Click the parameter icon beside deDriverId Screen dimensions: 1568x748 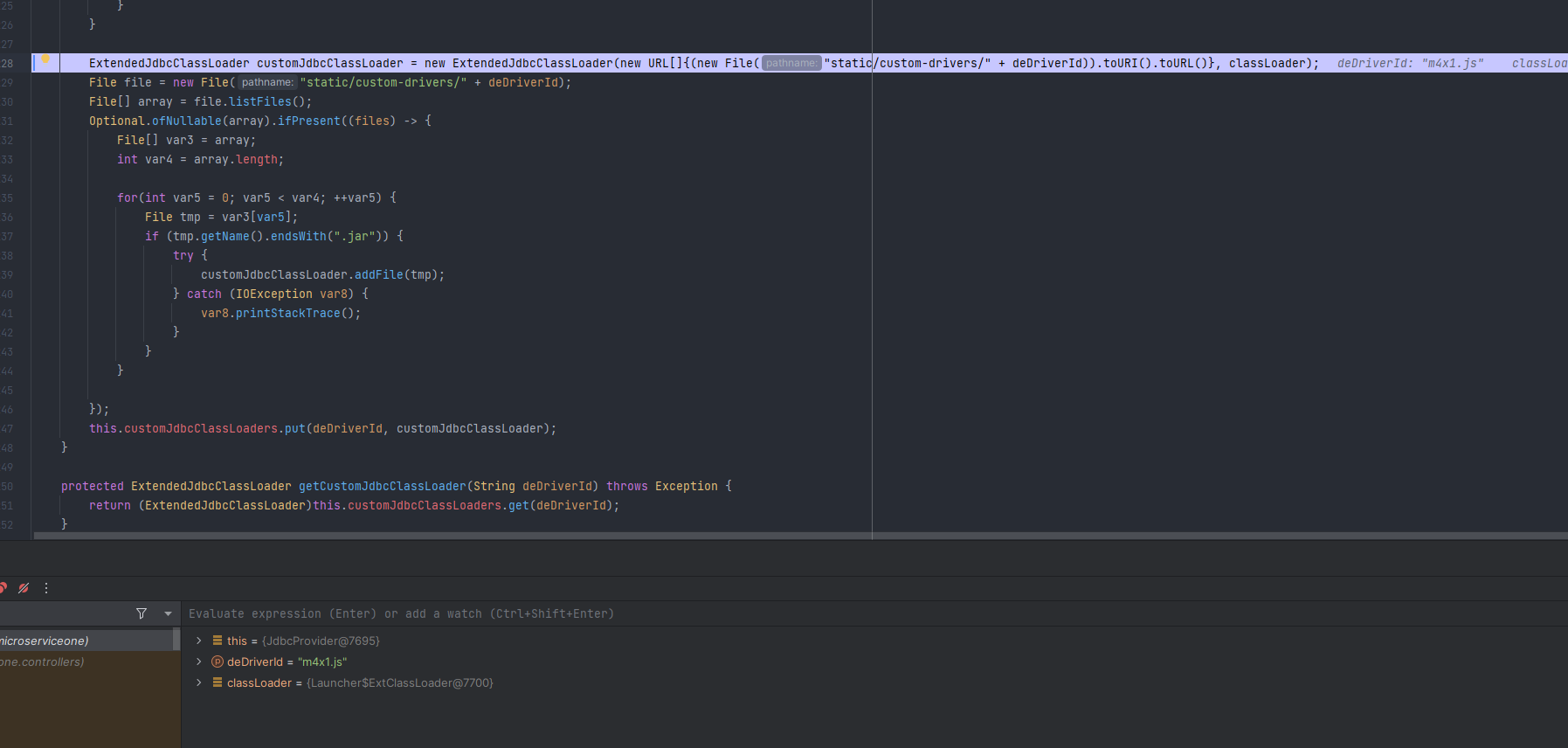coord(218,661)
